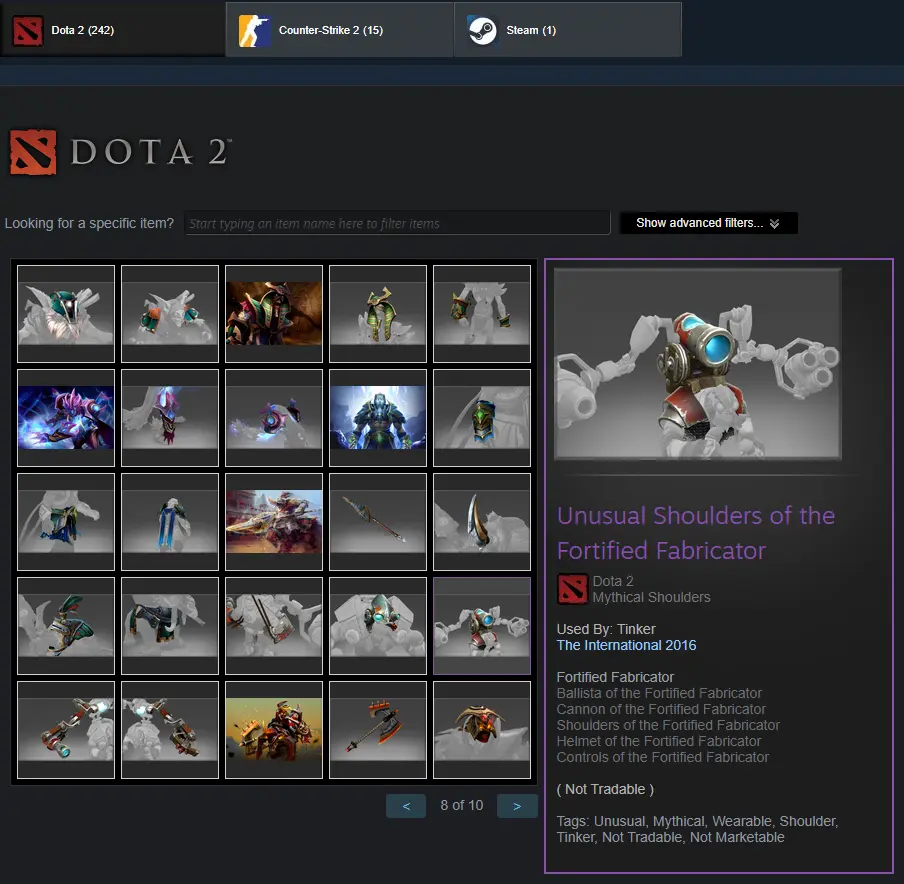This screenshot has height=884, width=904.
Task: Select the red mechanical controls arm item
Action: click(170, 730)
